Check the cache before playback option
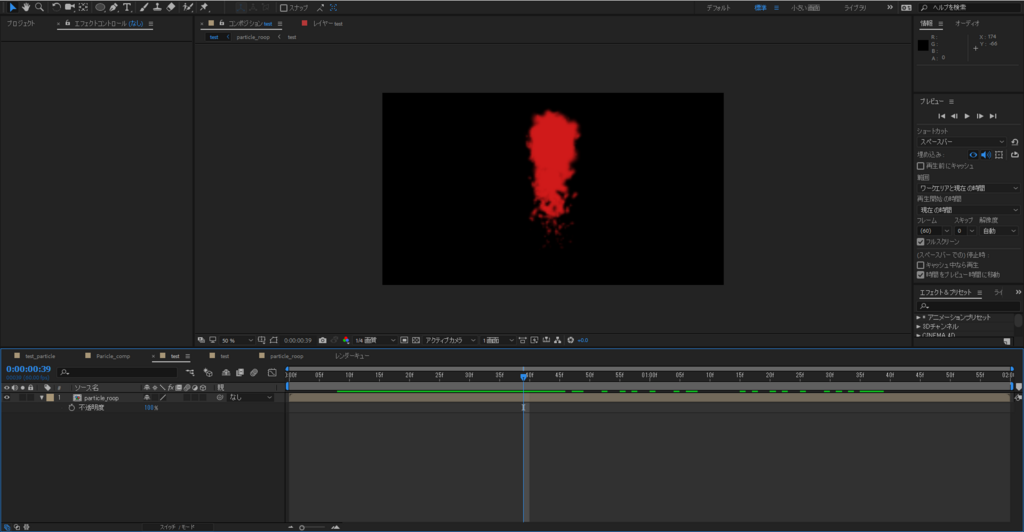This screenshot has height=532, width=1024. click(x=921, y=166)
